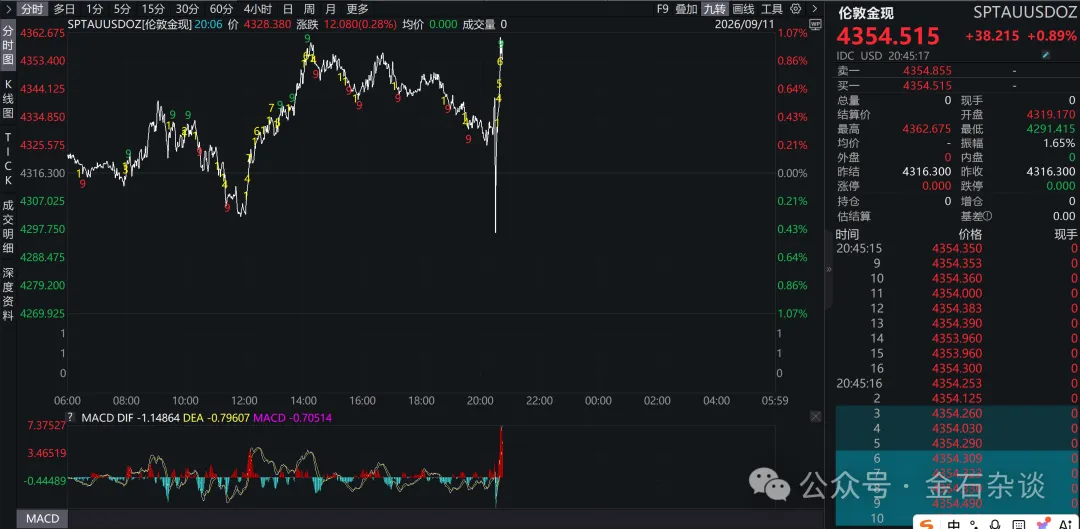Viewport: 1080px width, 529px height.
Task: Toggle the 叠加 overlay option
Action: coord(686,9)
